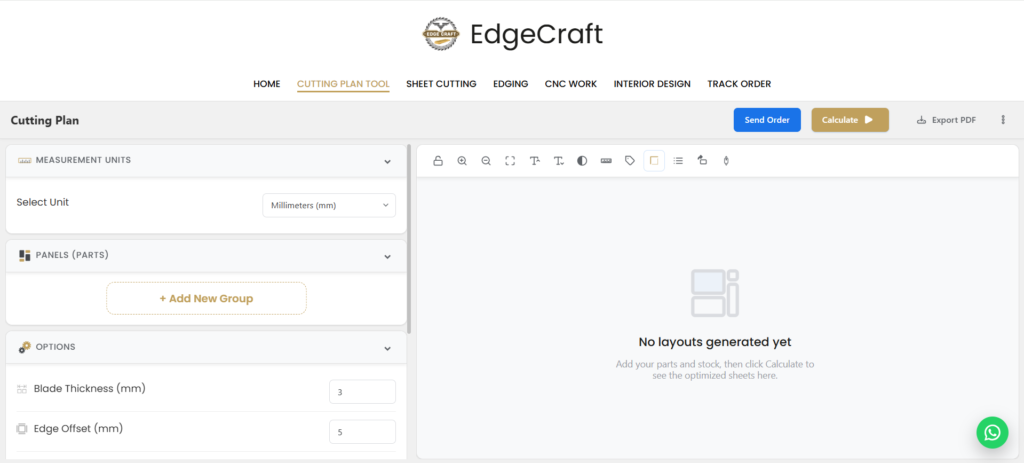Click the pen nib icon in toolbar
1024x463 pixels.
726,161
